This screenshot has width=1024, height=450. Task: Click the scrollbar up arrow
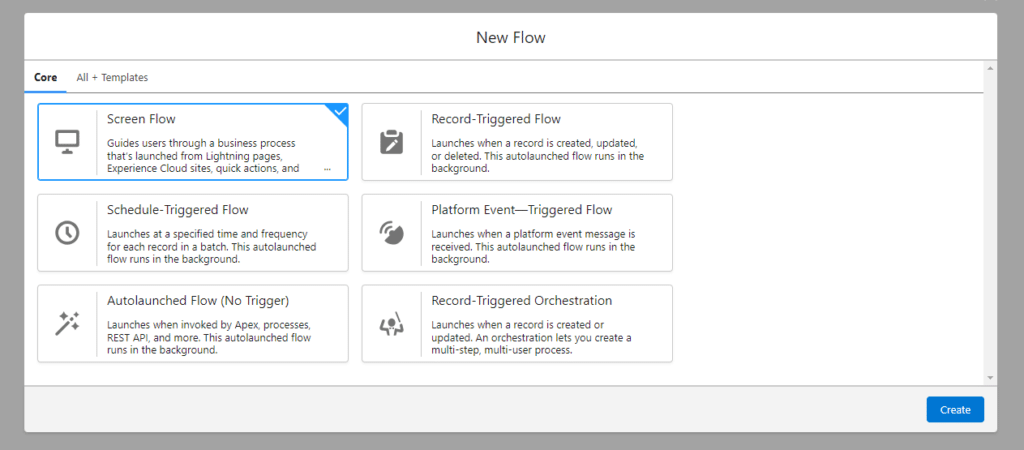[x=990, y=68]
